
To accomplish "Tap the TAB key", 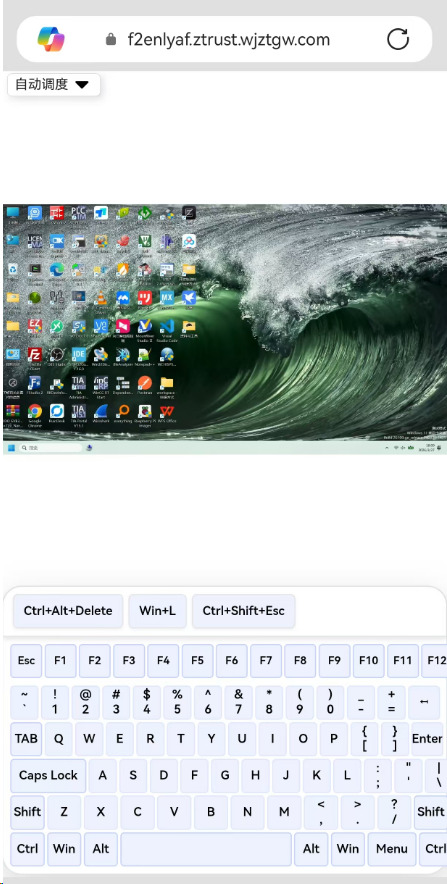I will point(26,739).
